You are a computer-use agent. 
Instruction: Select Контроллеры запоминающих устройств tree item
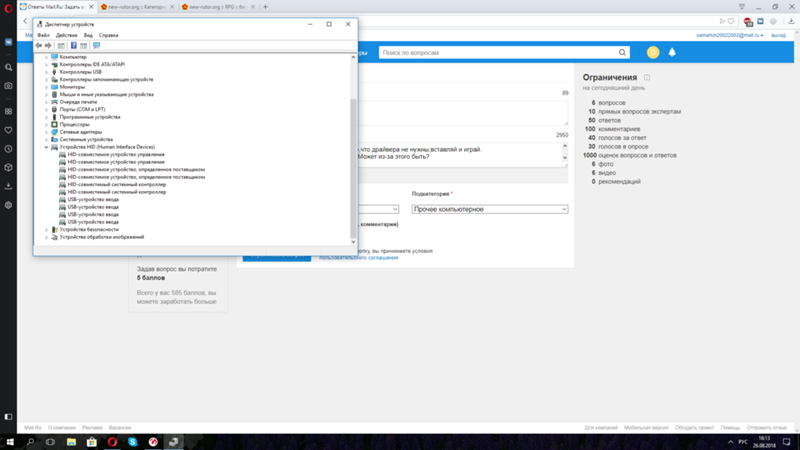click(106, 80)
